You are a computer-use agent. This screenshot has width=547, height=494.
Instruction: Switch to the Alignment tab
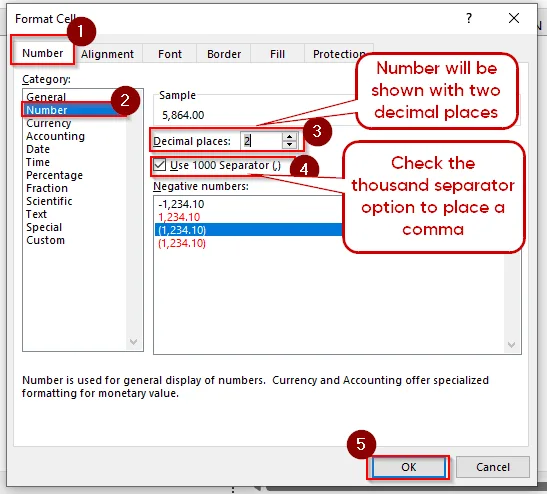click(107, 54)
